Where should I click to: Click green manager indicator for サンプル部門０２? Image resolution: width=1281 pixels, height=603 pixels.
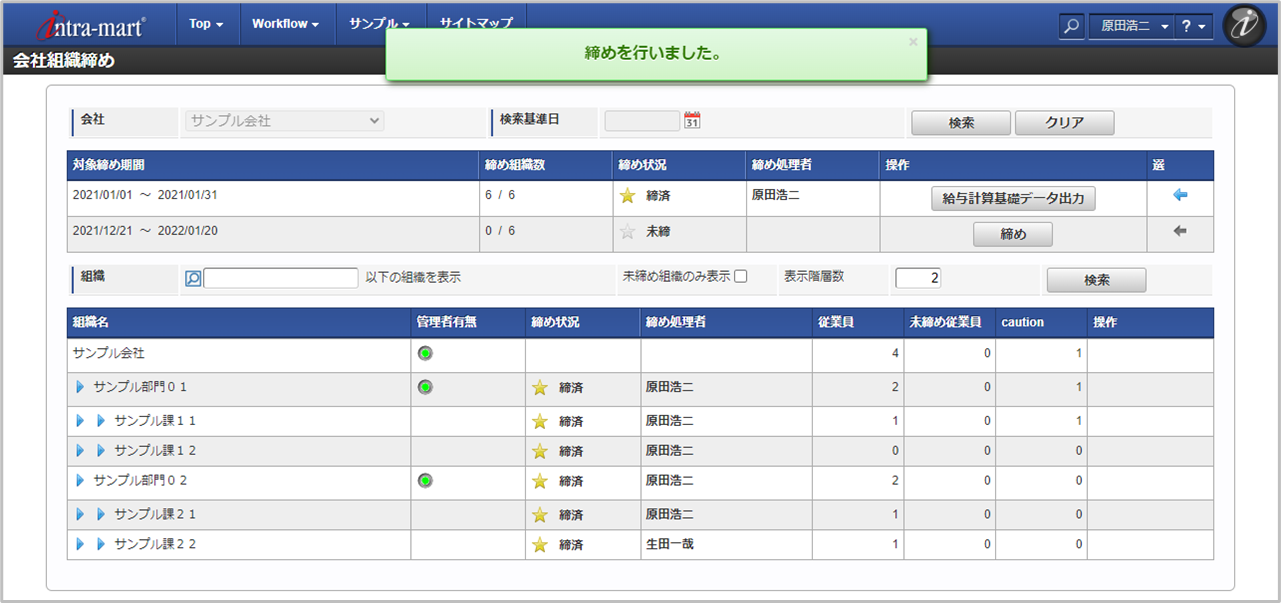pos(425,481)
